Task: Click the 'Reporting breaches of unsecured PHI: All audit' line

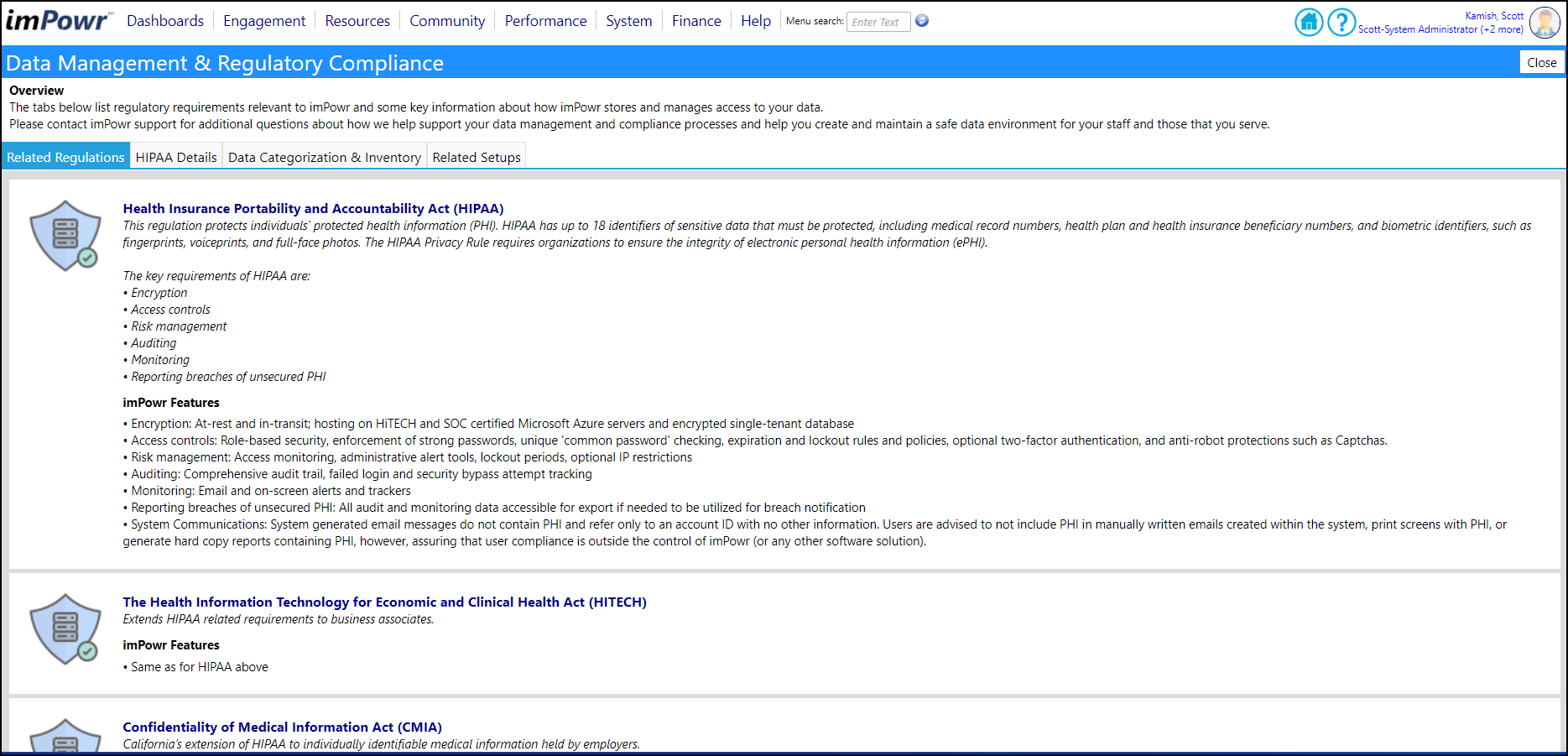Action: tap(494, 508)
